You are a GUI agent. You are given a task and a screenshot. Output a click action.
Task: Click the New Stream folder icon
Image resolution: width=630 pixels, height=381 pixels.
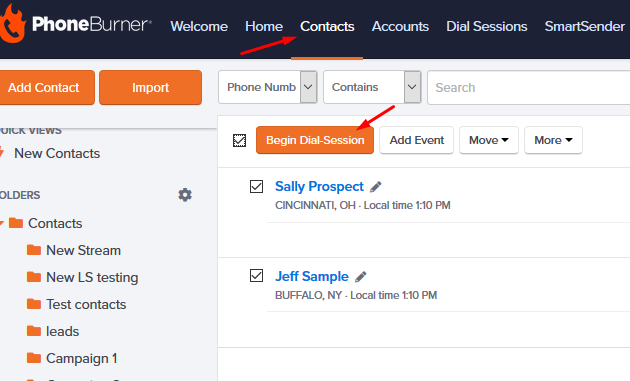point(34,250)
